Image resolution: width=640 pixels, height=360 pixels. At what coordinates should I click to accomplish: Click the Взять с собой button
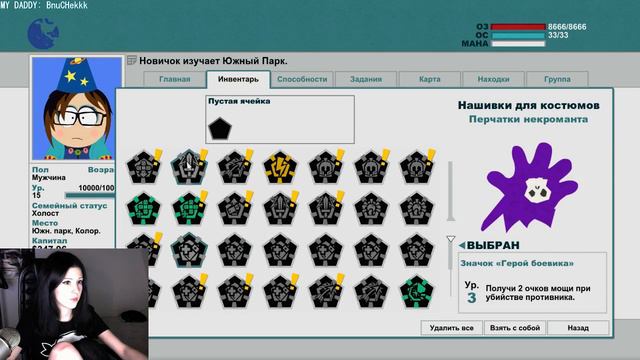click(515, 328)
